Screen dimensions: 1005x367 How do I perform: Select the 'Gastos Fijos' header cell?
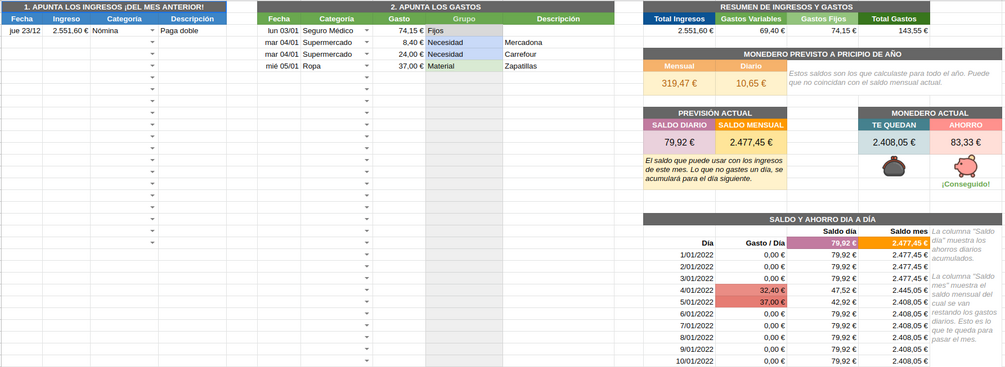click(822, 19)
